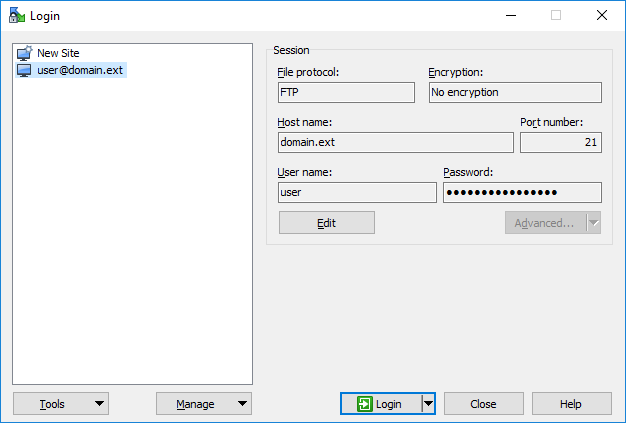Click the Port number field
This screenshot has height=423, width=626.
click(x=561, y=142)
